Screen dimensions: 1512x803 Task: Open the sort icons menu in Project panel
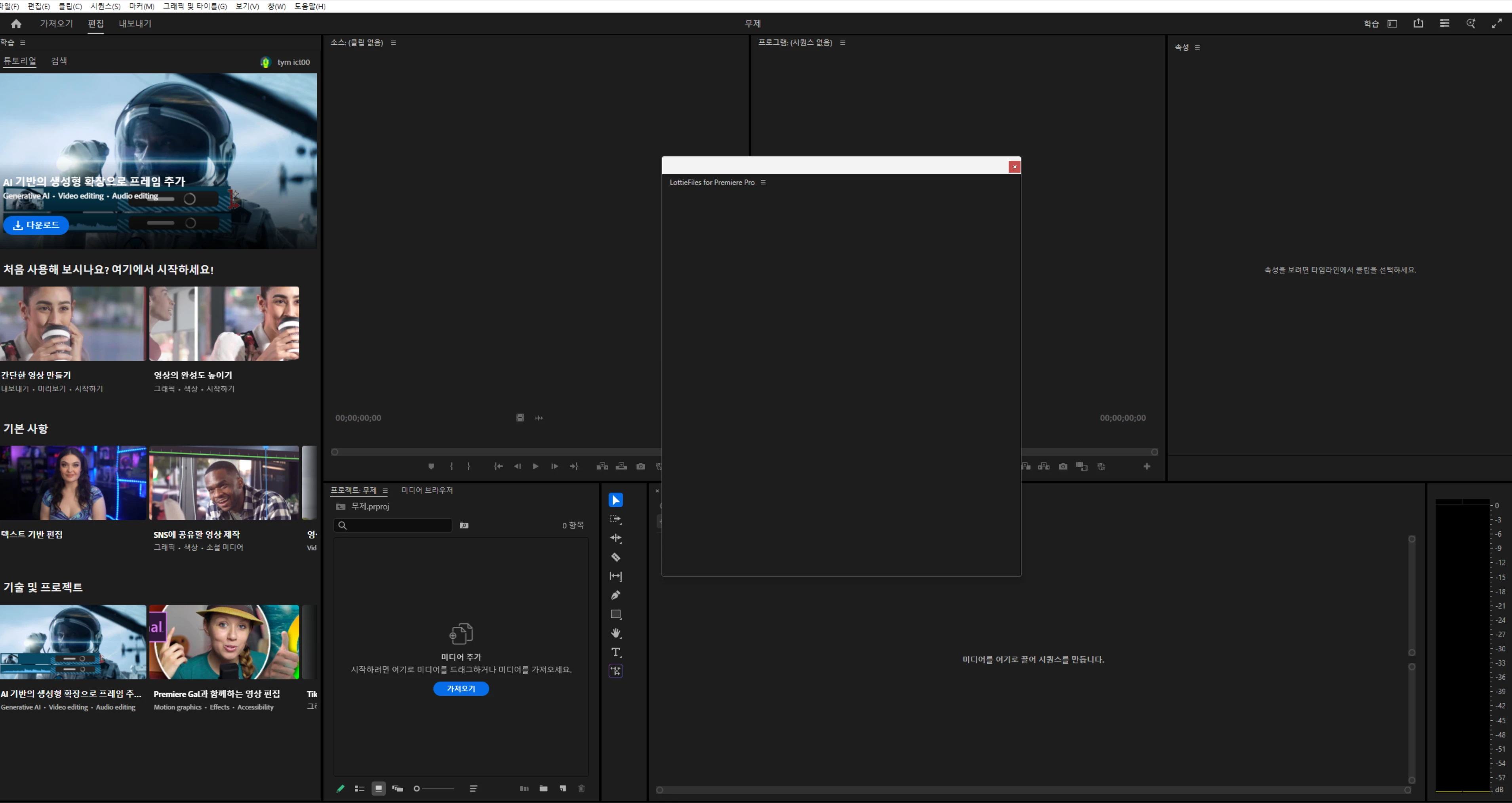[x=473, y=789]
